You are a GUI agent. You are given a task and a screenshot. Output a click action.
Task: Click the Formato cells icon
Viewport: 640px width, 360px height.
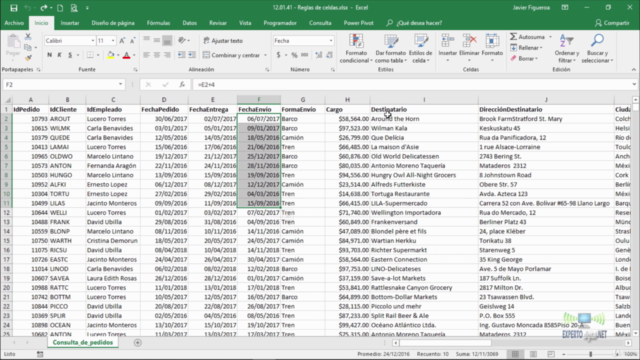pos(492,41)
